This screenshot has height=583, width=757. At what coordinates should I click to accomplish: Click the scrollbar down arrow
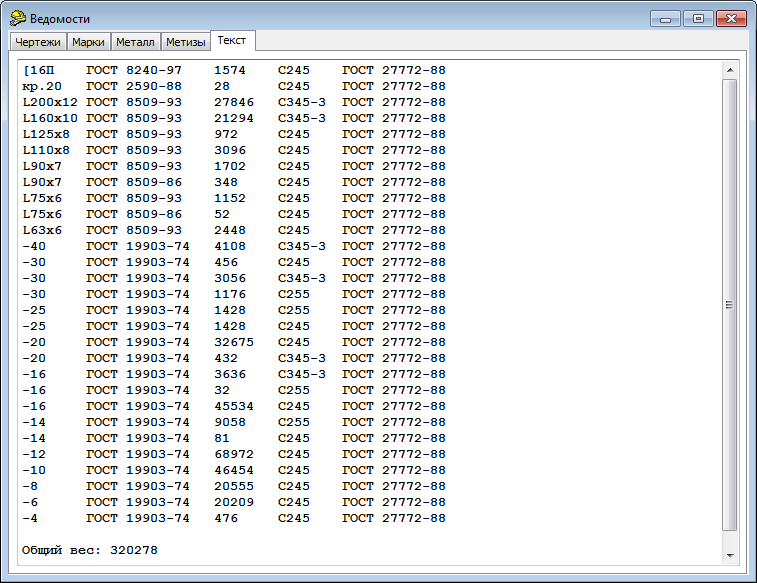729,555
